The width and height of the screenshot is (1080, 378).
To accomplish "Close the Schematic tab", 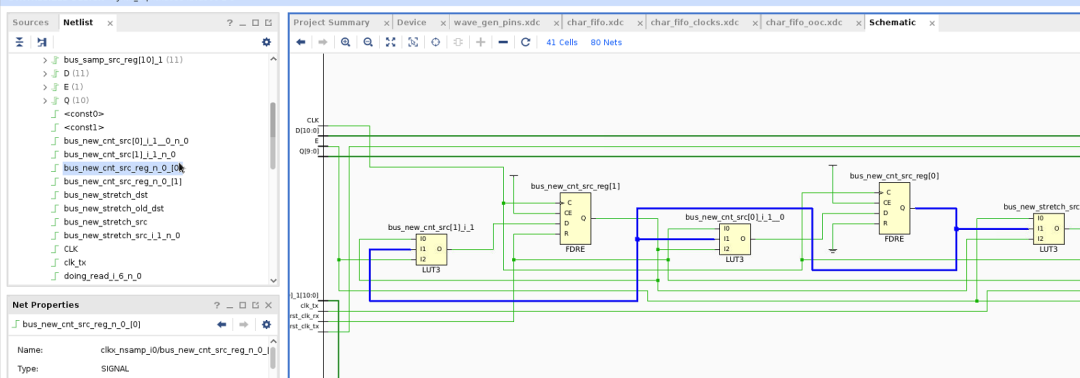I will click(932, 23).
